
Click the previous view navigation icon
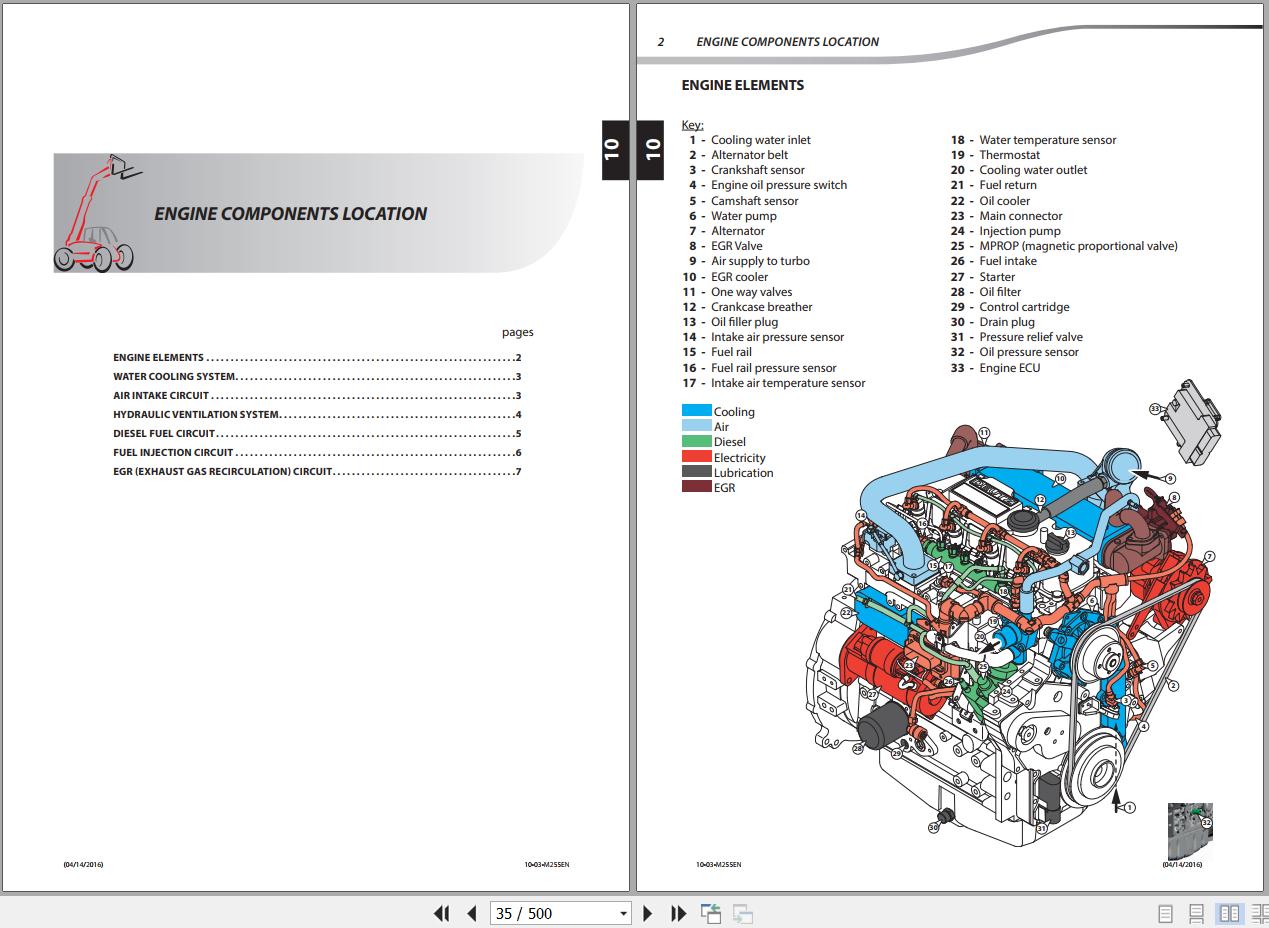tap(711, 913)
